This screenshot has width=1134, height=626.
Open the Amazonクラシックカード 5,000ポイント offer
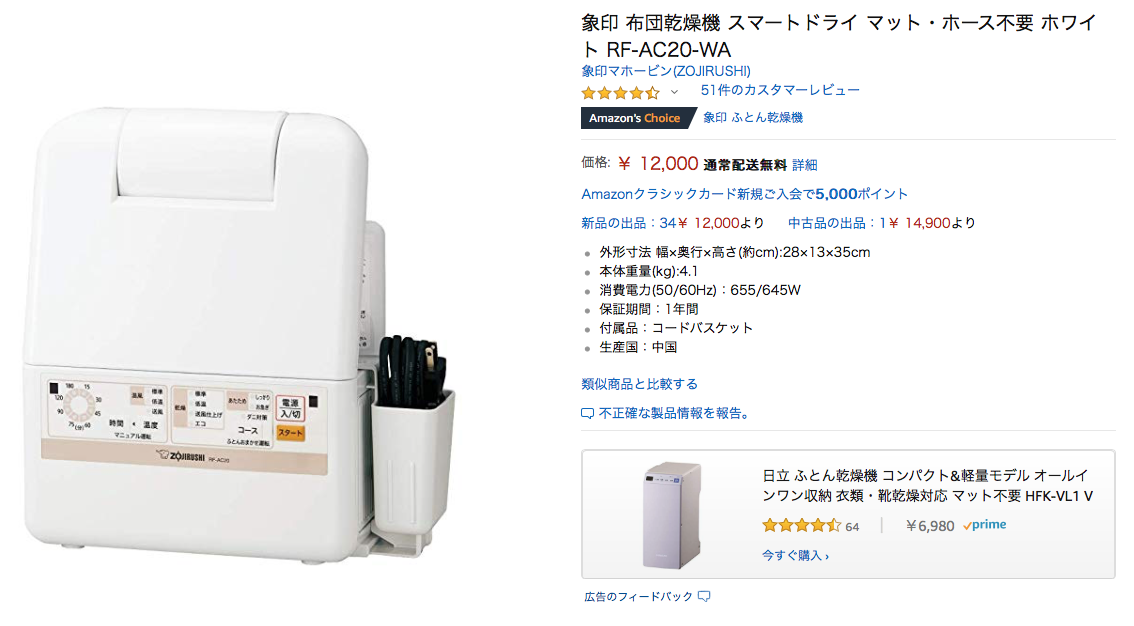[744, 194]
